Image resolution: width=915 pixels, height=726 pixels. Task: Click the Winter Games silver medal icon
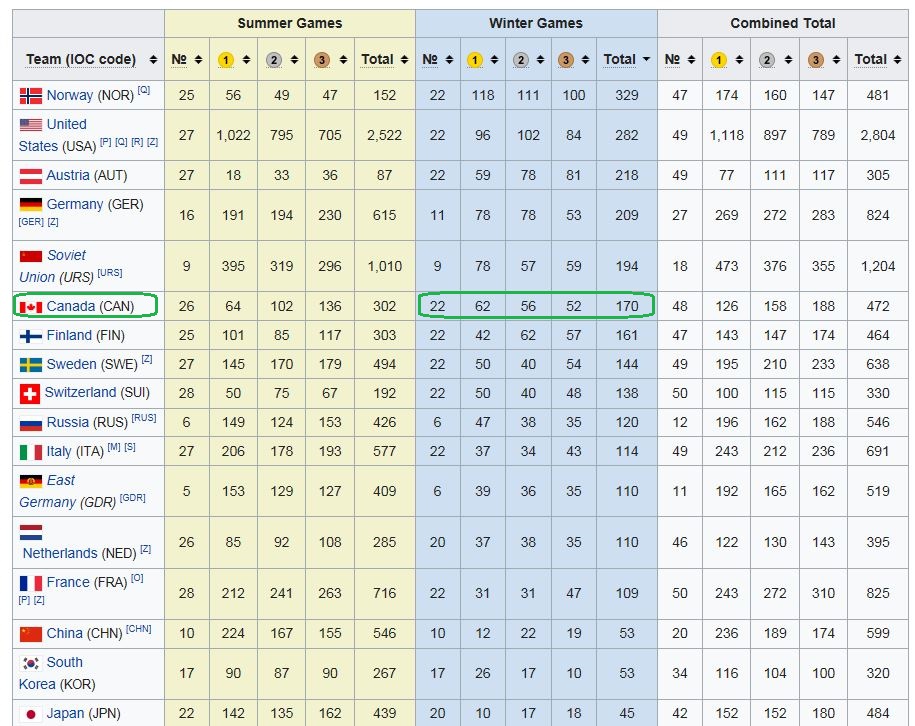520,60
